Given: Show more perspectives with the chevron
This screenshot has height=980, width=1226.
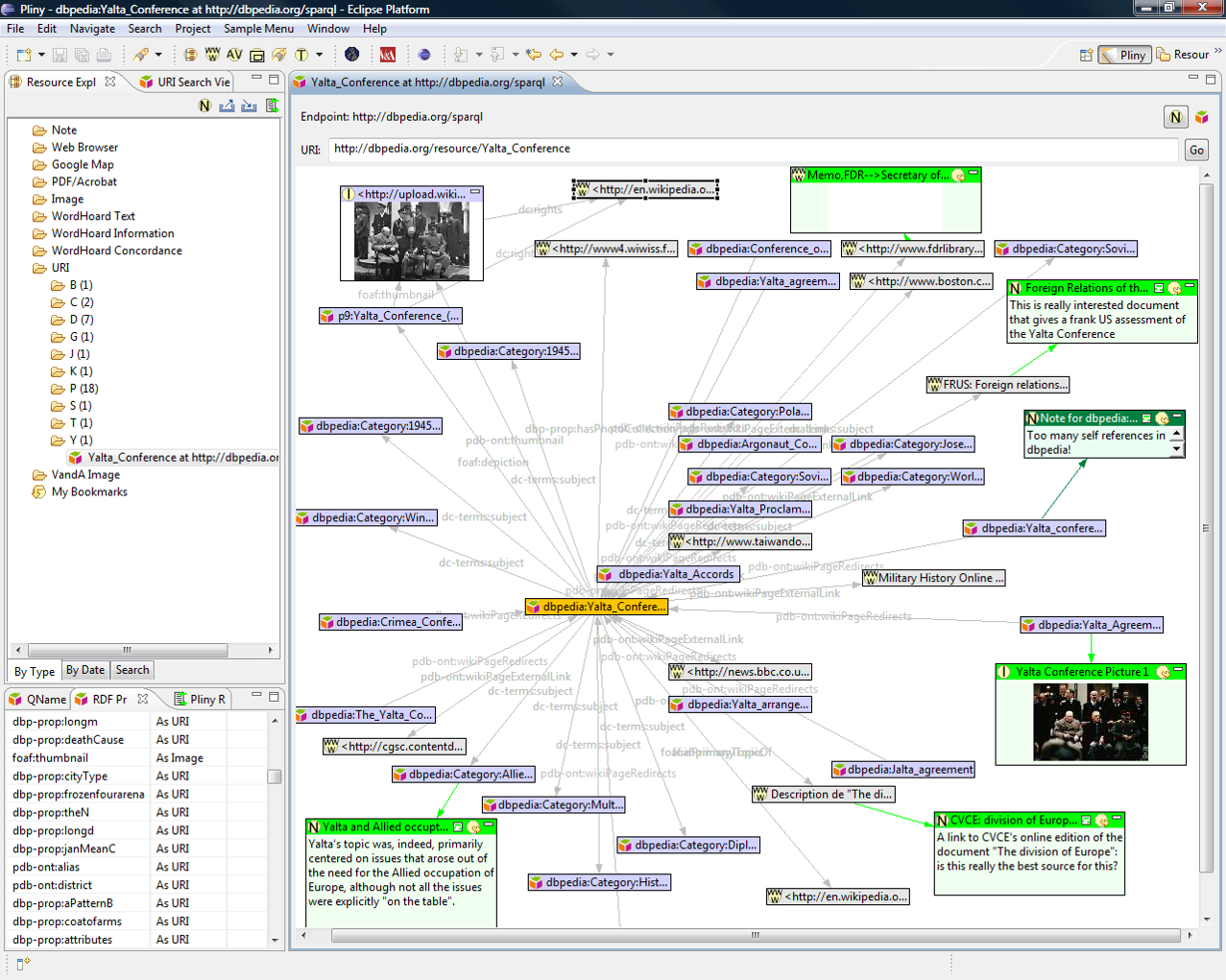Looking at the screenshot, I should tap(1217, 52).
